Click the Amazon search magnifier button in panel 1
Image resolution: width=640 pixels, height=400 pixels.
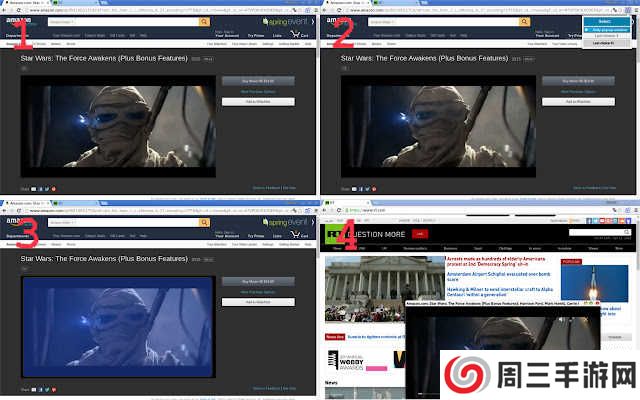coord(203,20)
